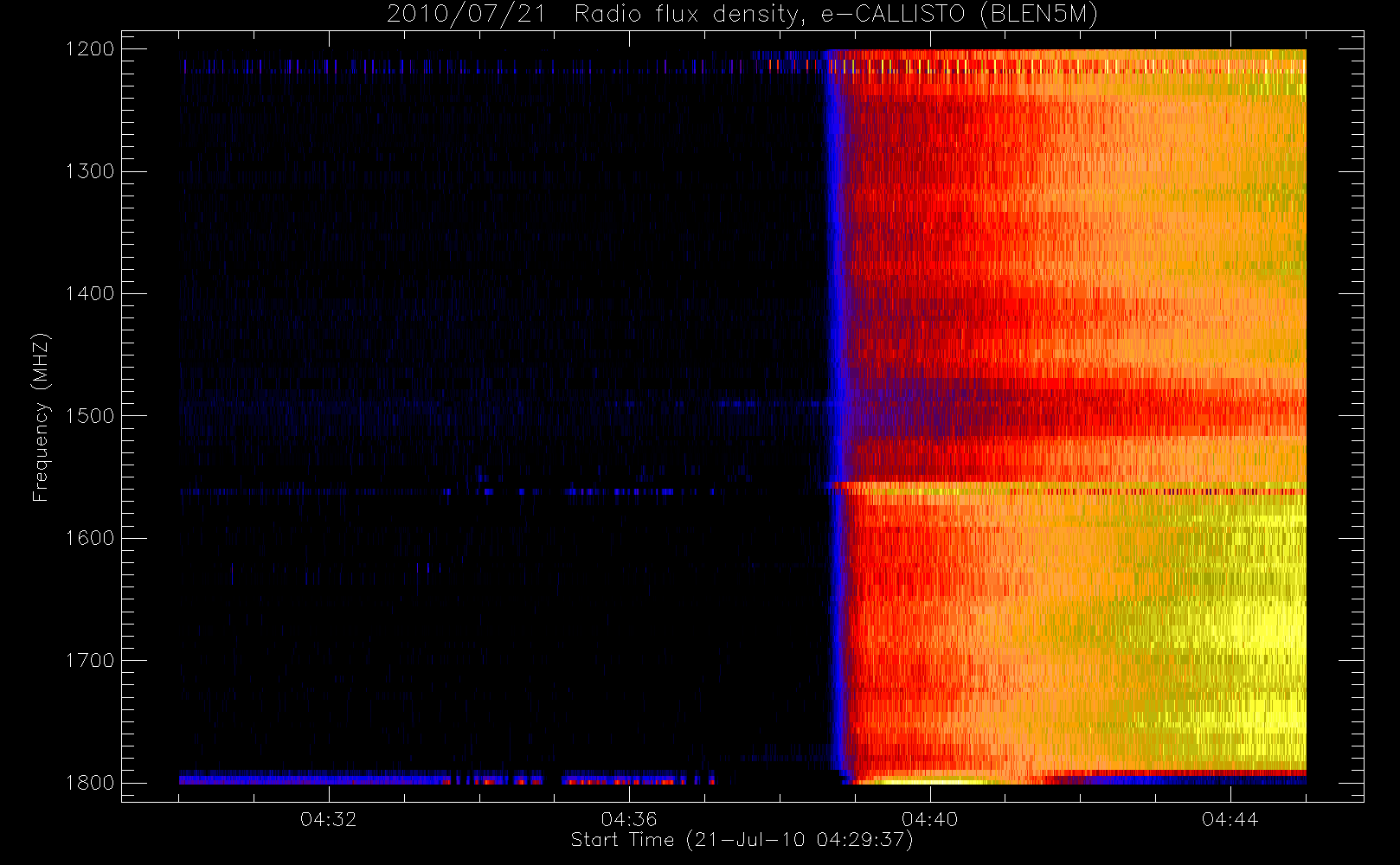This screenshot has height=865, width=1400.
Task: Select the 1500 frequency tick label
Action: tap(90, 416)
